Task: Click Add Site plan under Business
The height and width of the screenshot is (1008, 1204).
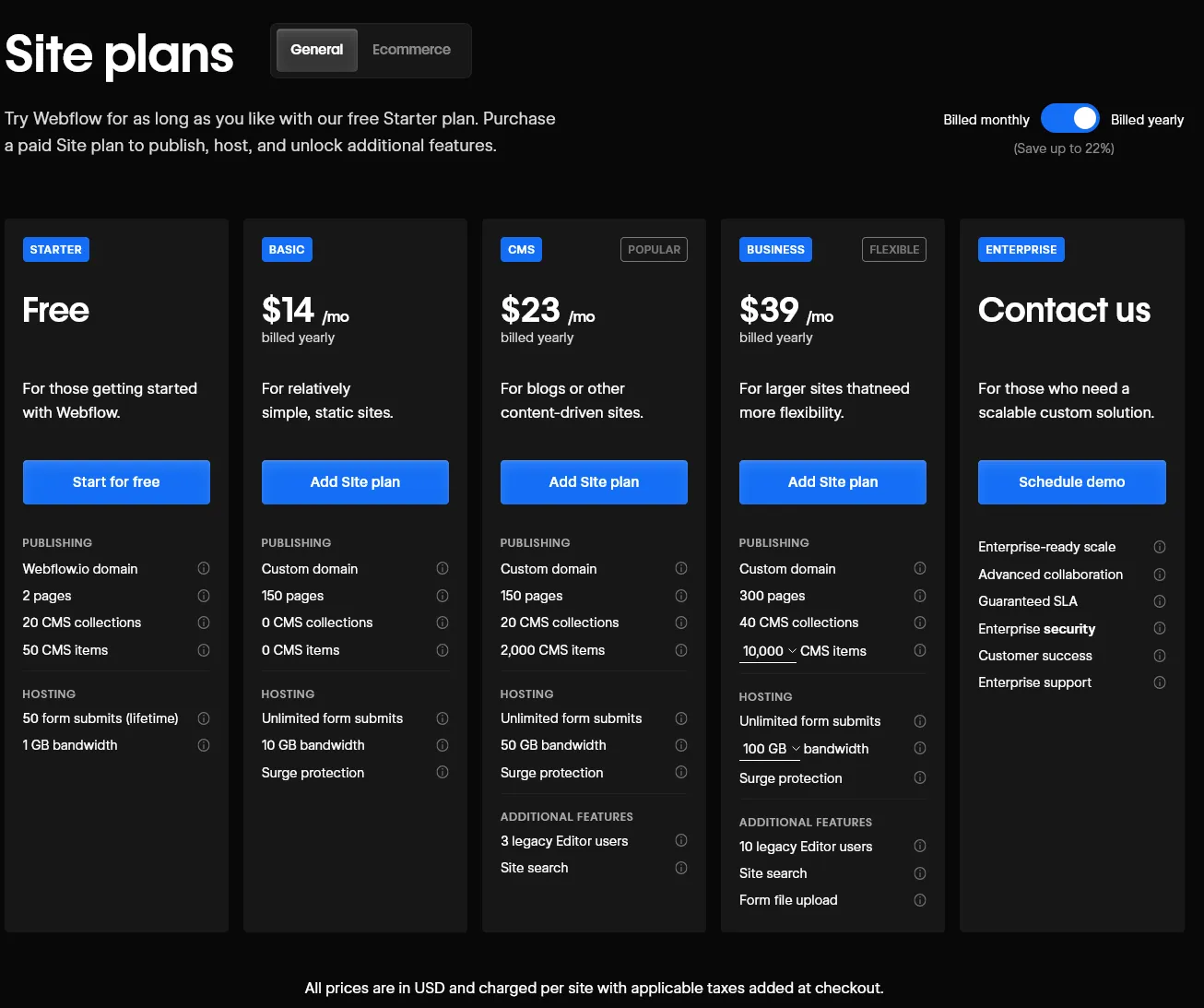Action: [832, 482]
